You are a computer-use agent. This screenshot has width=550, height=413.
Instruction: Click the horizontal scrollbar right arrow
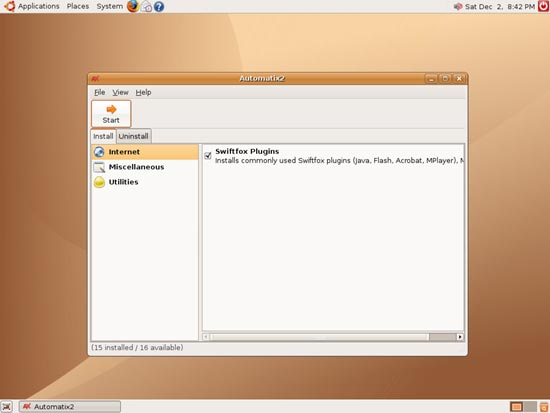point(460,337)
